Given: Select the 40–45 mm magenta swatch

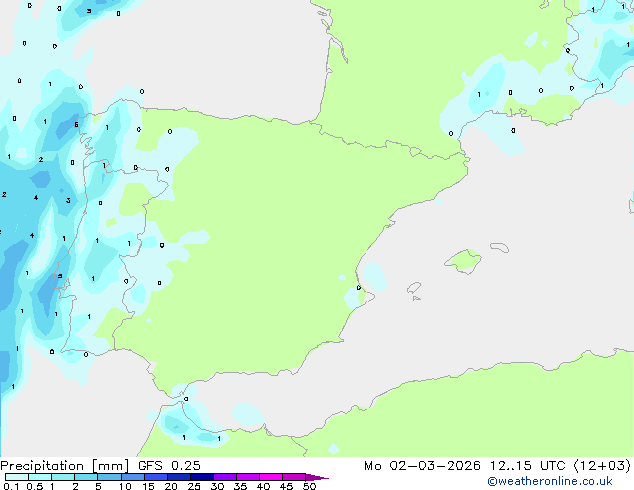Looking at the screenshot, I should (271, 477).
